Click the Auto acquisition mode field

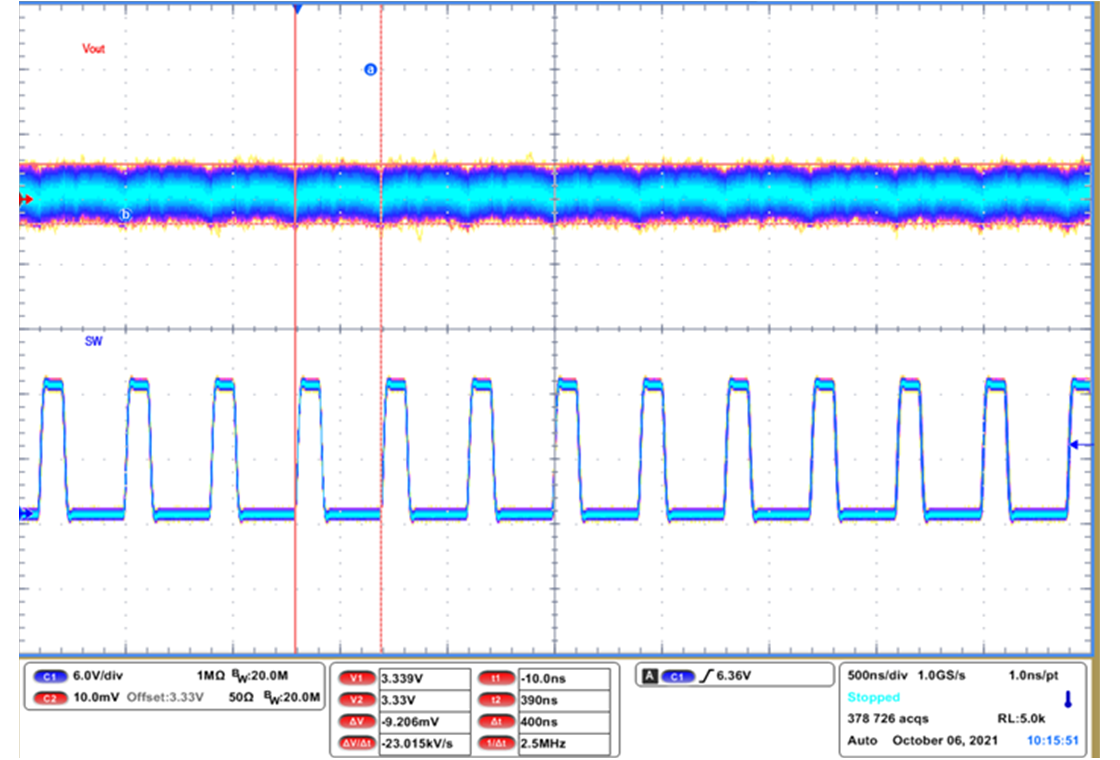pyautogui.click(x=860, y=740)
